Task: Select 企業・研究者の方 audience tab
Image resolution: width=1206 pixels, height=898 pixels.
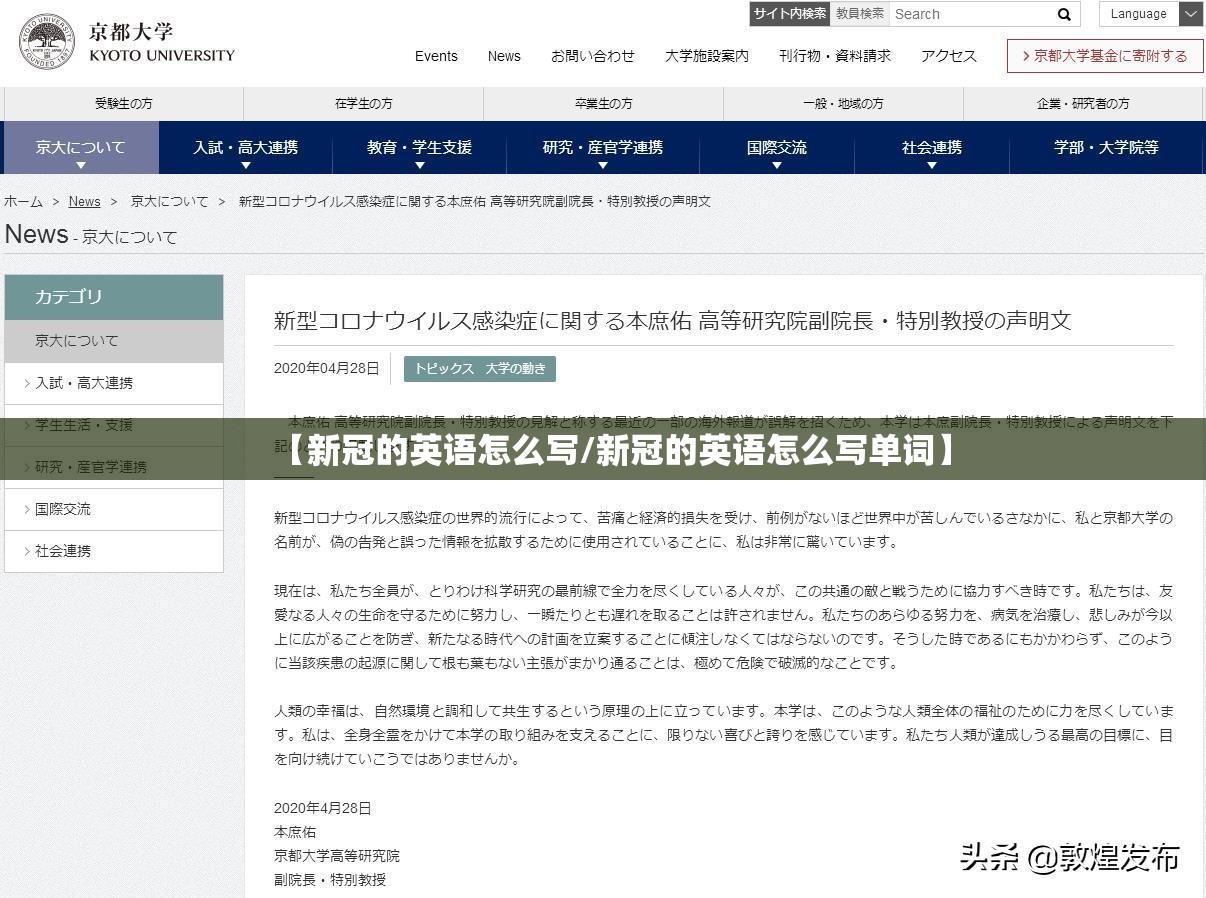Action: click(x=1083, y=104)
